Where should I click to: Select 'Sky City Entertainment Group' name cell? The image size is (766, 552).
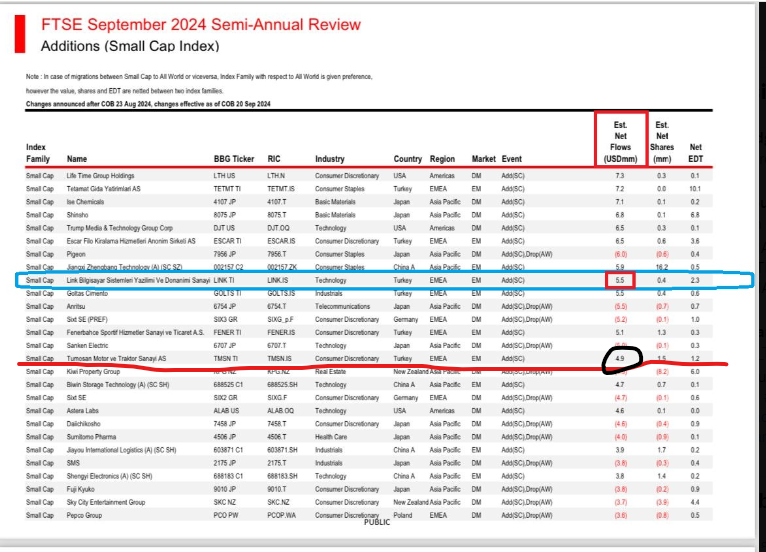106,502
